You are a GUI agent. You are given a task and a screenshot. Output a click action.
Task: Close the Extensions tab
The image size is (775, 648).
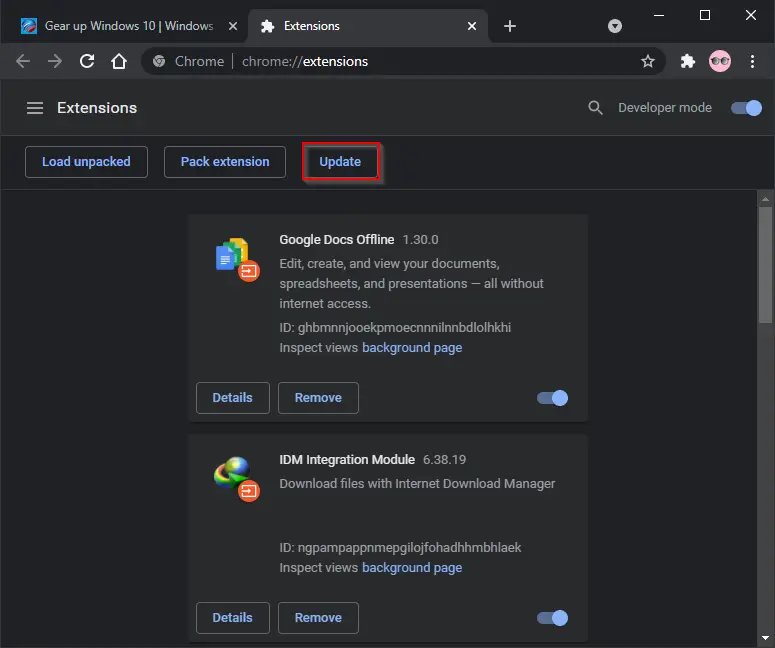tap(472, 26)
